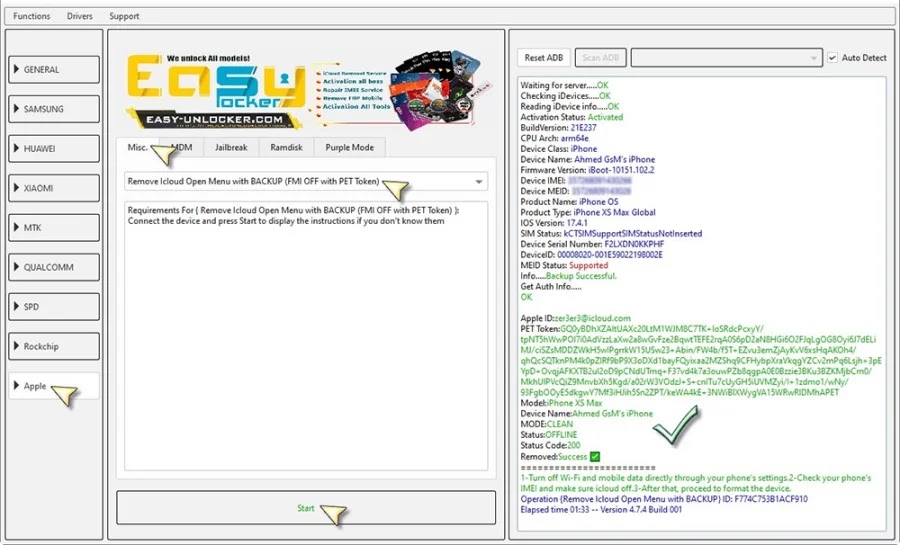Click the Easy Locker banner image
Image resolution: width=900 pixels, height=545 pixels.
(308, 91)
